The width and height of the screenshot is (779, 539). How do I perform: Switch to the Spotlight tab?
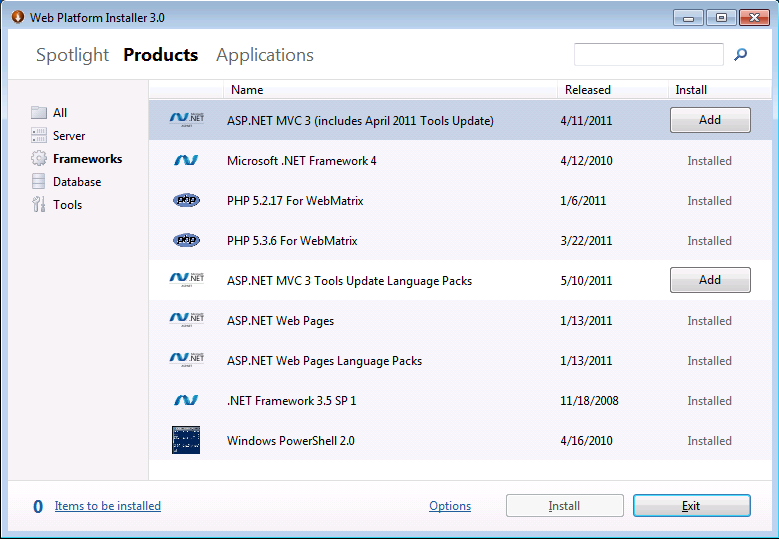[x=73, y=55]
